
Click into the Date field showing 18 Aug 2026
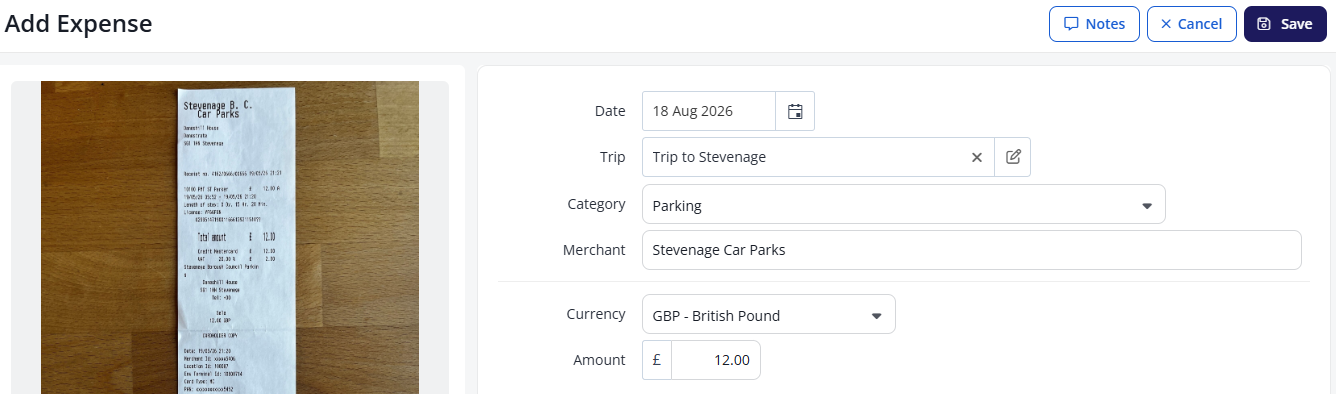pyautogui.click(x=709, y=111)
